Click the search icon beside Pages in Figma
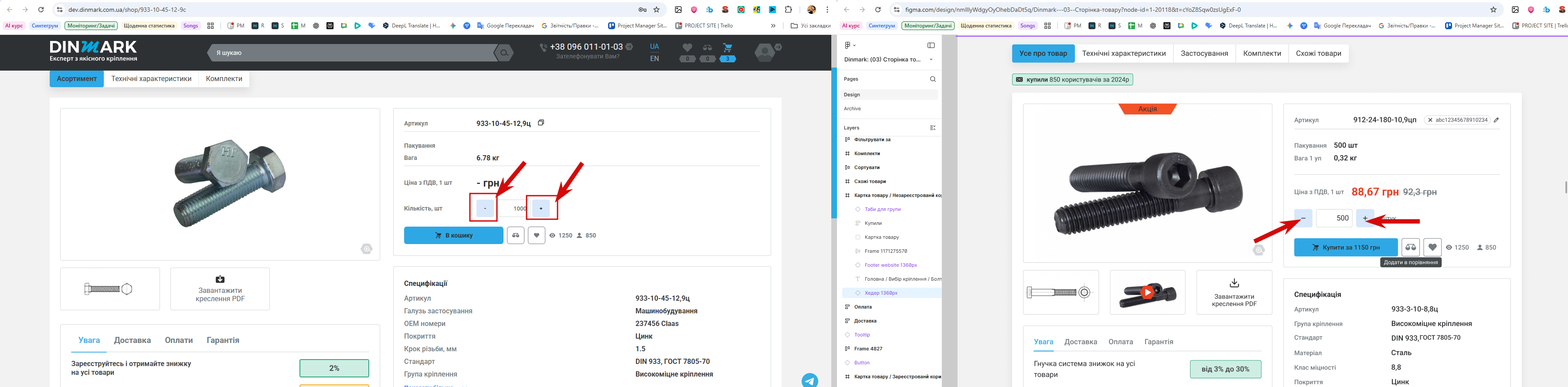The width and height of the screenshot is (1568, 387). 932,79
